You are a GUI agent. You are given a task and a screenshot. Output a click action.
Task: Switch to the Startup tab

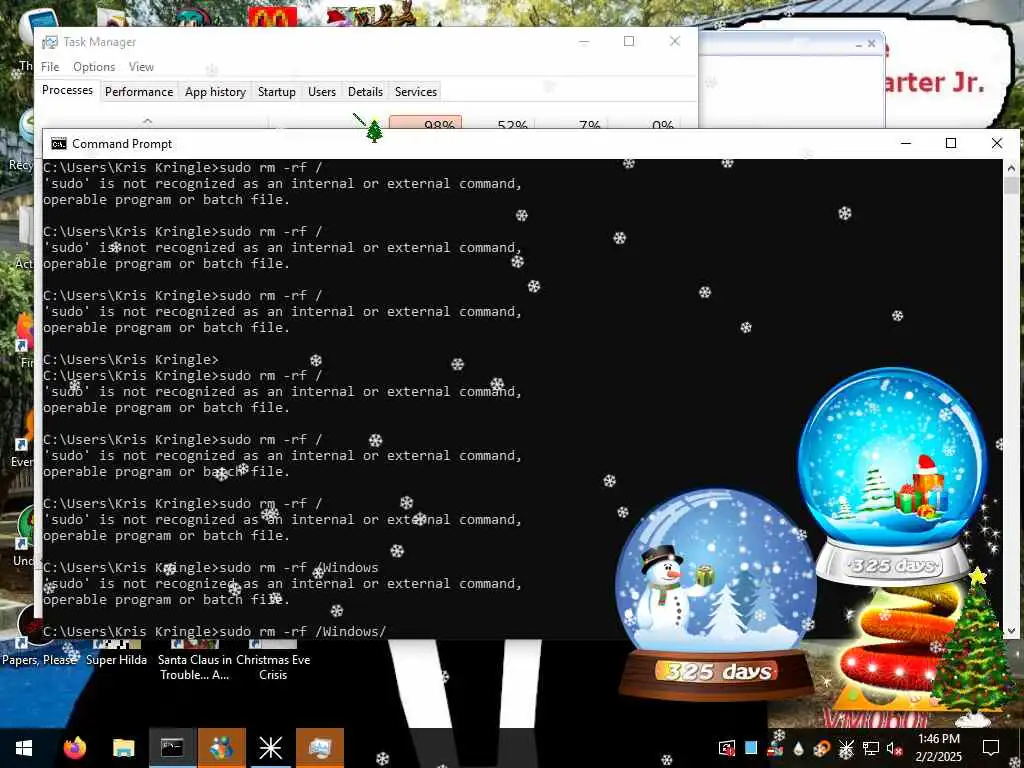(x=277, y=91)
